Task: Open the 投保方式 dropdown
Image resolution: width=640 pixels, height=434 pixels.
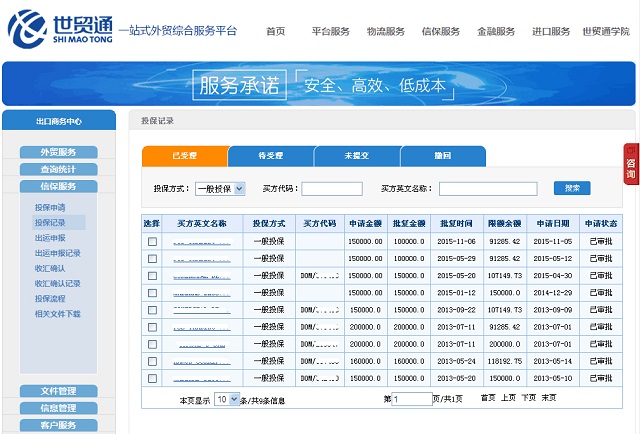Action: [219, 188]
